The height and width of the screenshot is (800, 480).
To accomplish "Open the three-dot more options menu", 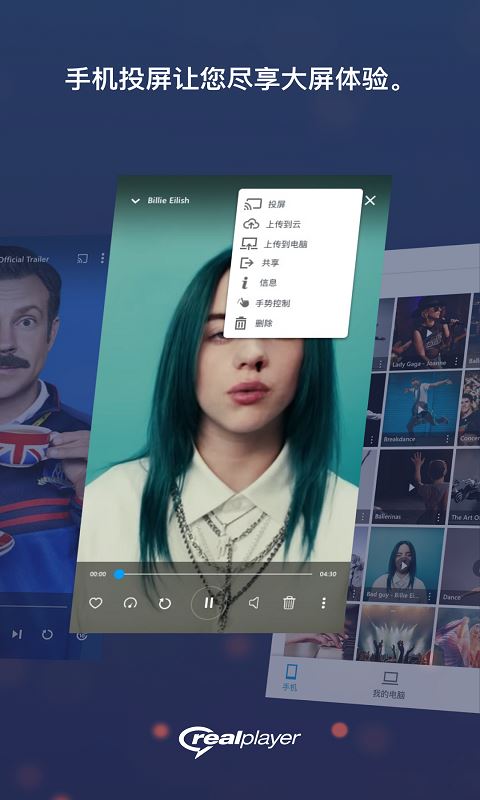I will tap(323, 603).
